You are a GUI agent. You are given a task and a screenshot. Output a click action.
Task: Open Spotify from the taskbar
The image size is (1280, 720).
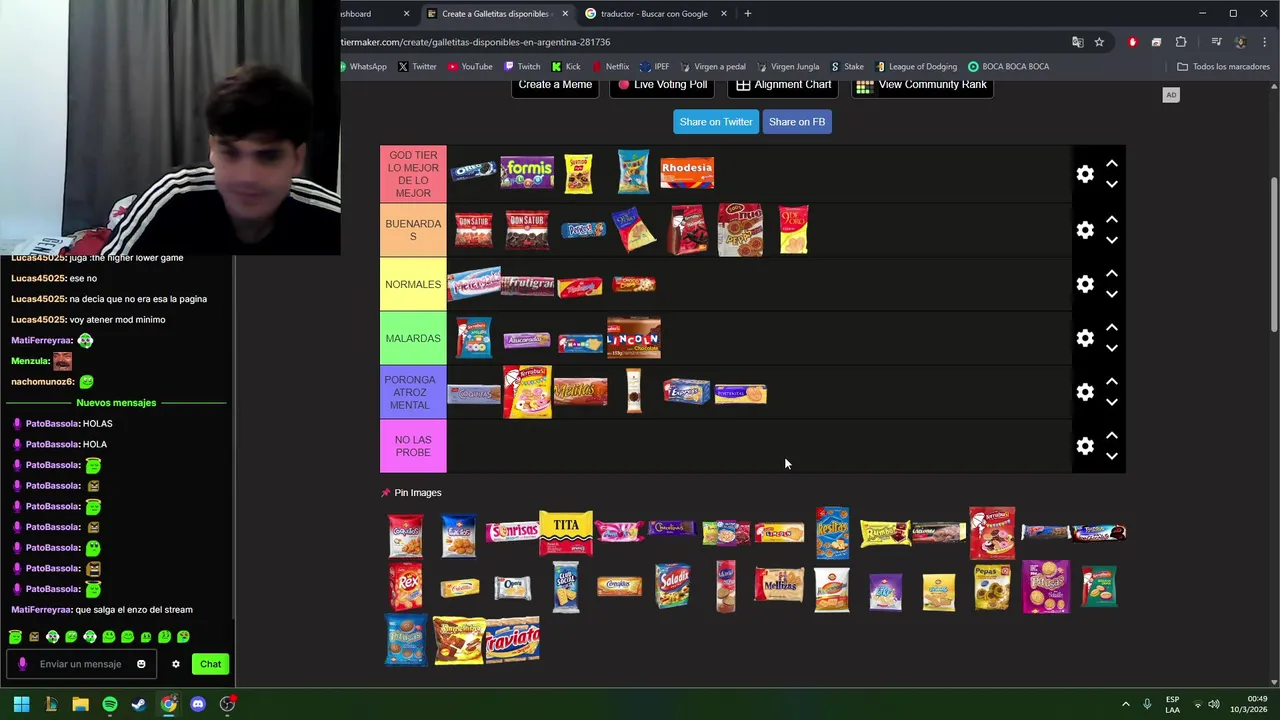tap(110, 704)
